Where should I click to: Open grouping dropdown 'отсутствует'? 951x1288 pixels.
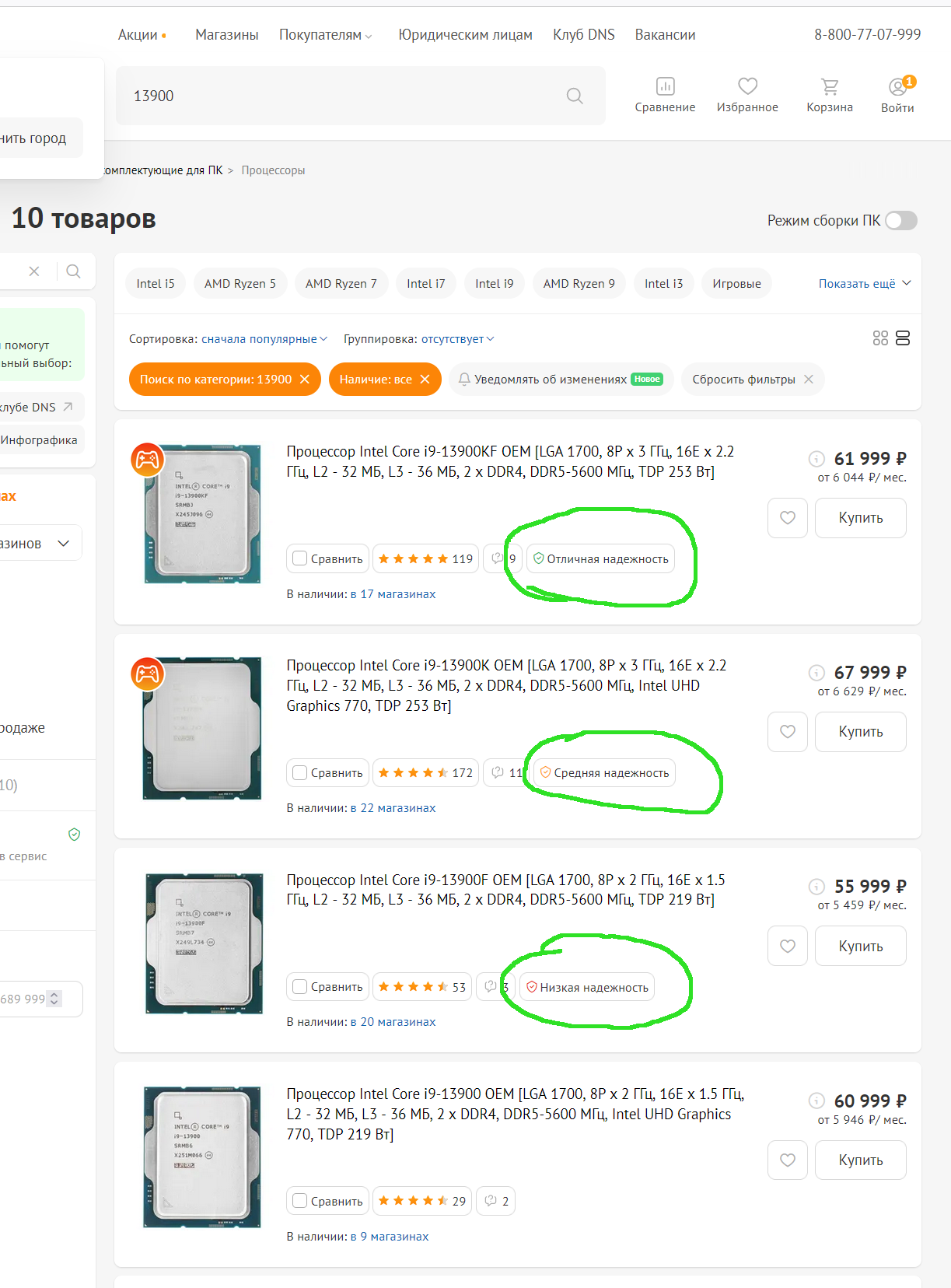point(458,338)
